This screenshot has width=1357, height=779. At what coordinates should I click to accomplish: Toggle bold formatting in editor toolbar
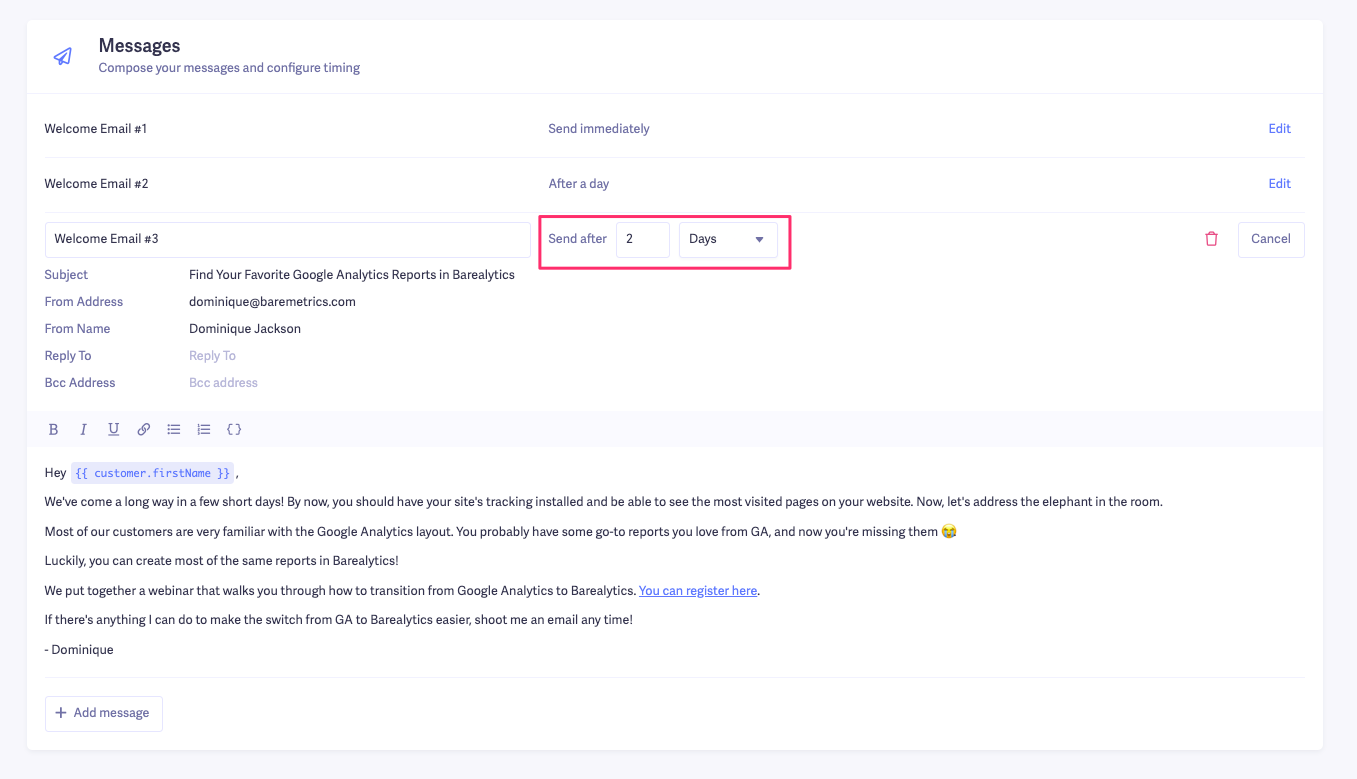click(x=54, y=429)
